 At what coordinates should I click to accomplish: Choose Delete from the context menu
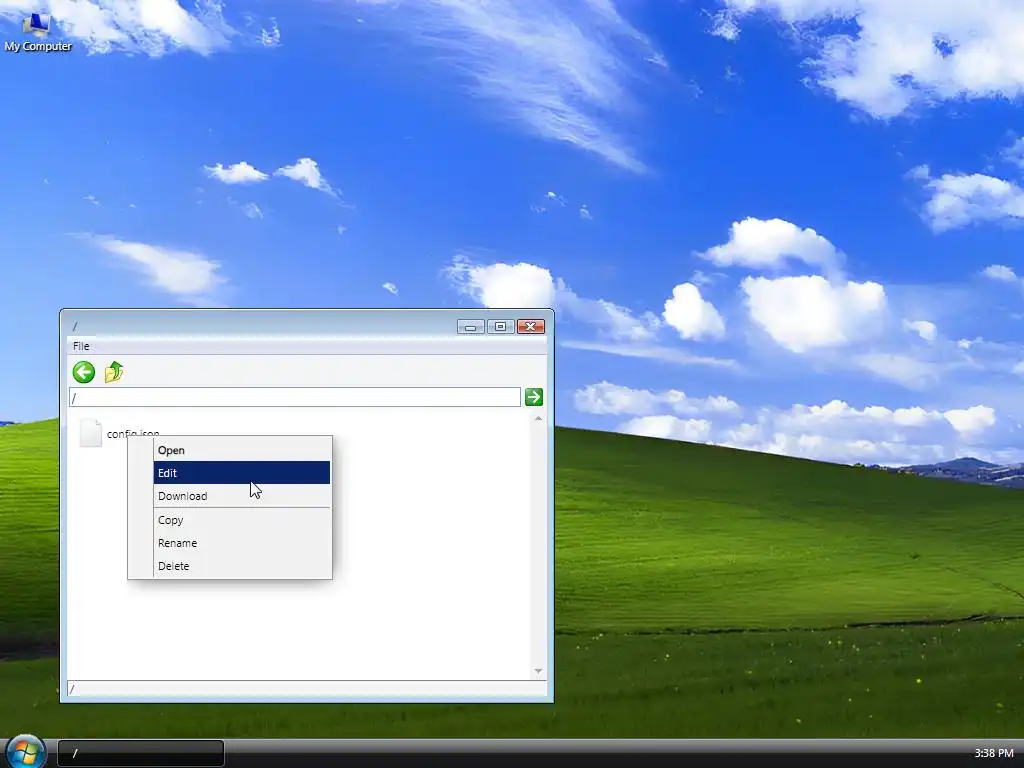242,566
